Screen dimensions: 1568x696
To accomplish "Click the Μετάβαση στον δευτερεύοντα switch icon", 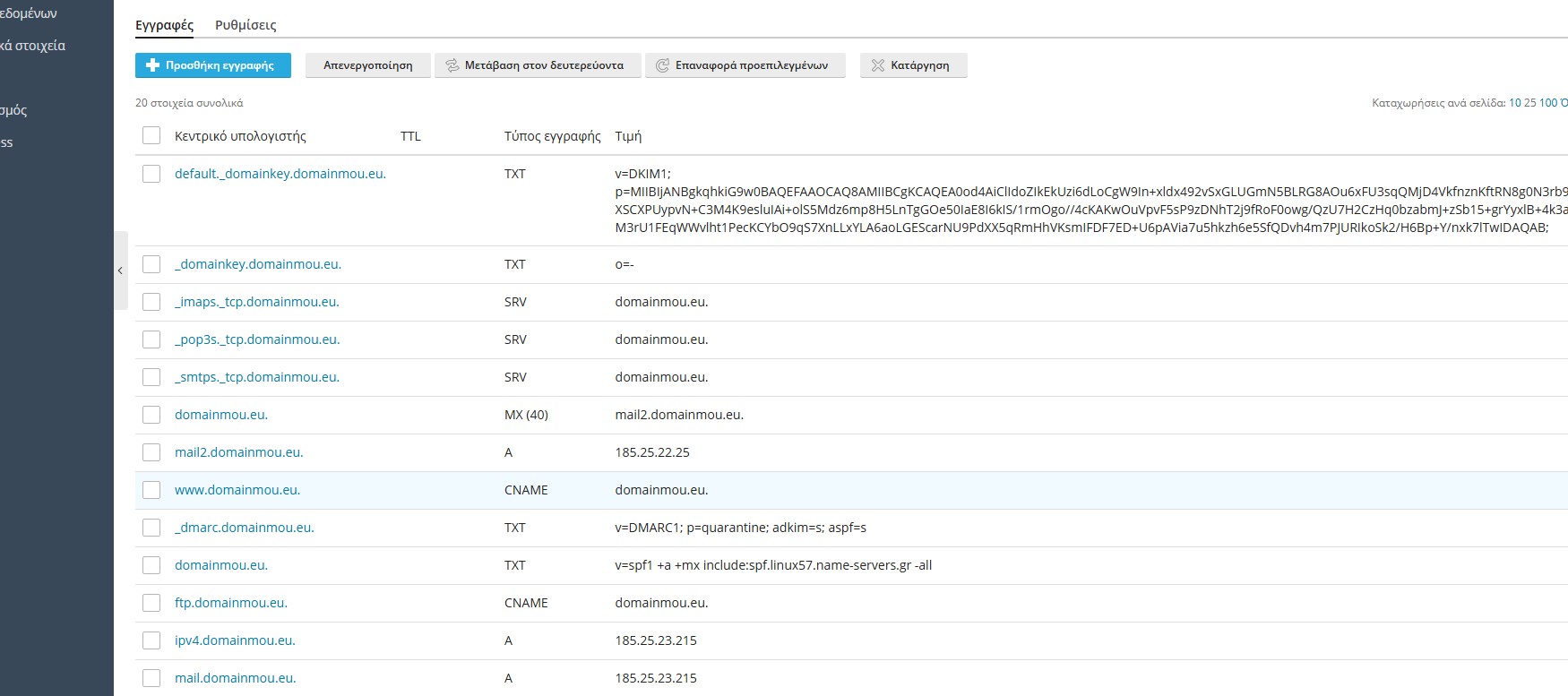I will 452,65.
